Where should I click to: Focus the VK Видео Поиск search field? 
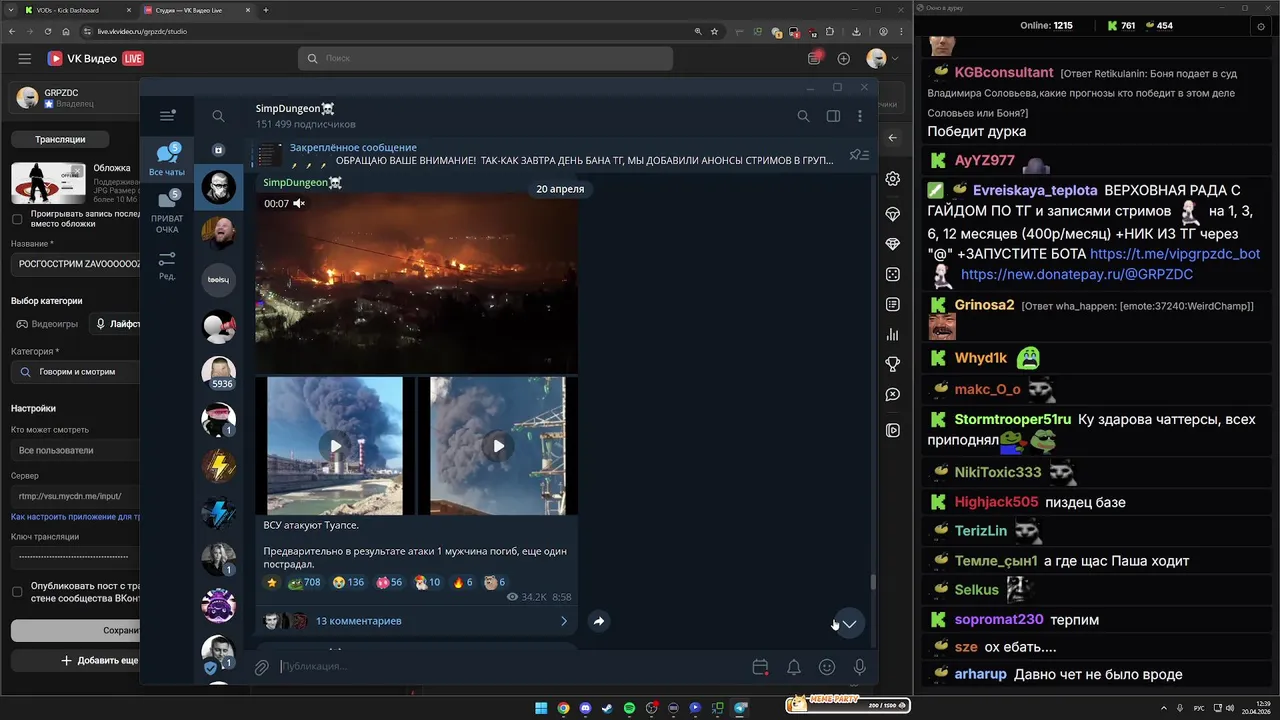click(x=485, y=58)
